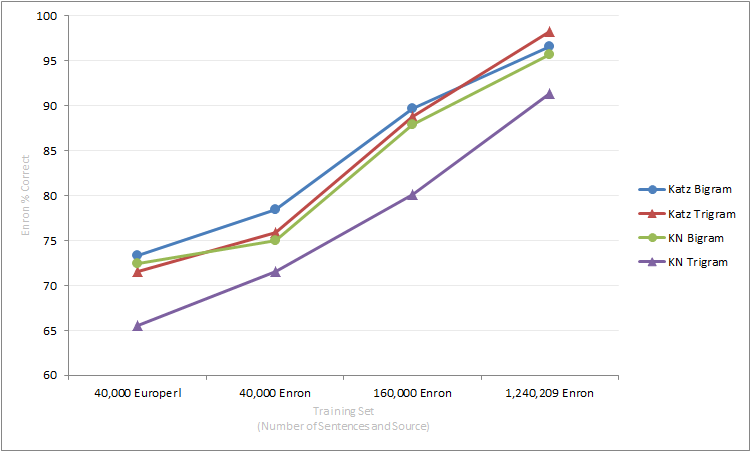The height and width of the screenshot is (451, 750).
Task: Click the 40,000 Europarl category label
Action: pos(137,393)
